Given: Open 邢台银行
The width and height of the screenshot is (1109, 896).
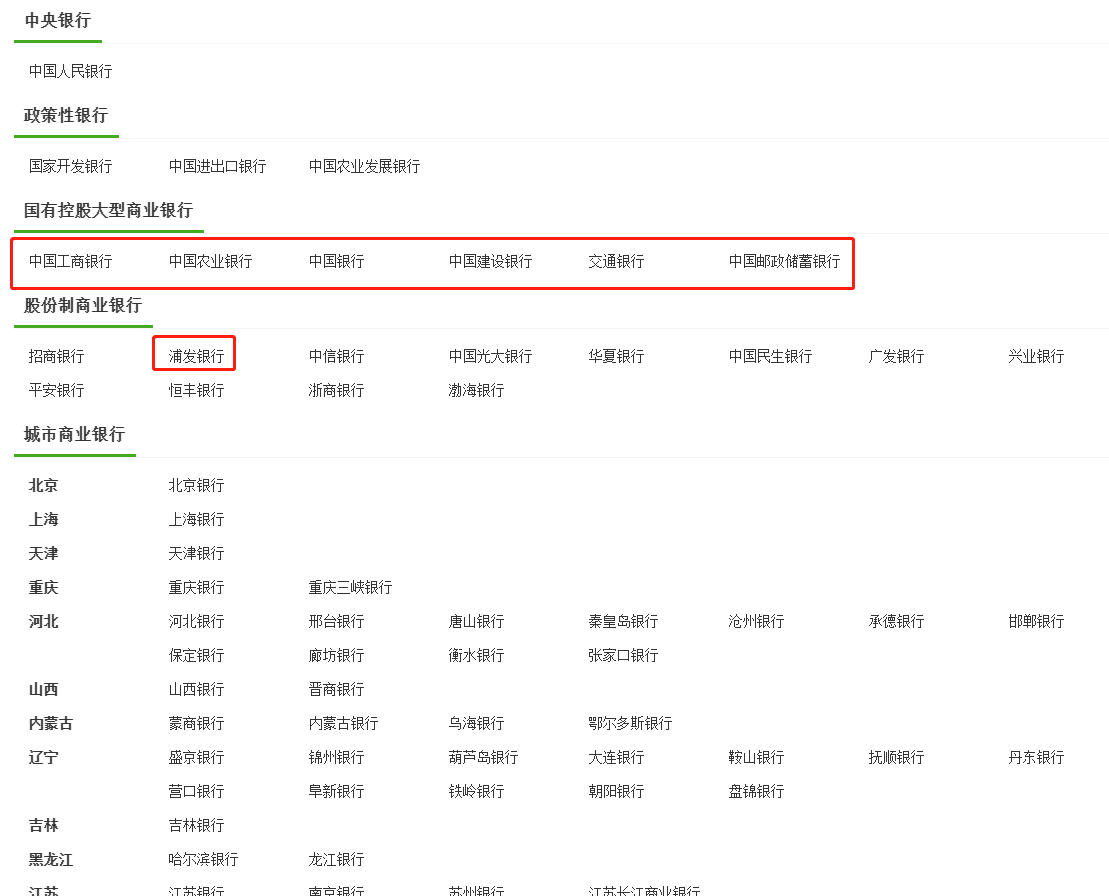Looking at the screenshot, I should tap(336, 622).
